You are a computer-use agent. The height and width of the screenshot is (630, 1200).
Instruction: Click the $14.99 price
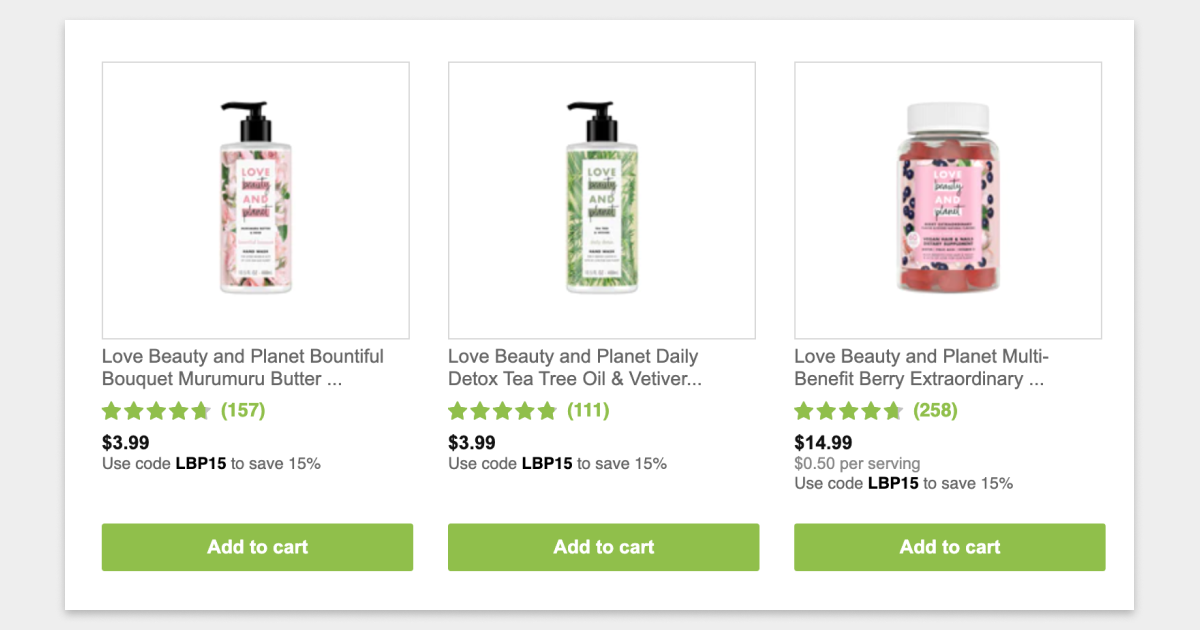click(x=823, y=442)
